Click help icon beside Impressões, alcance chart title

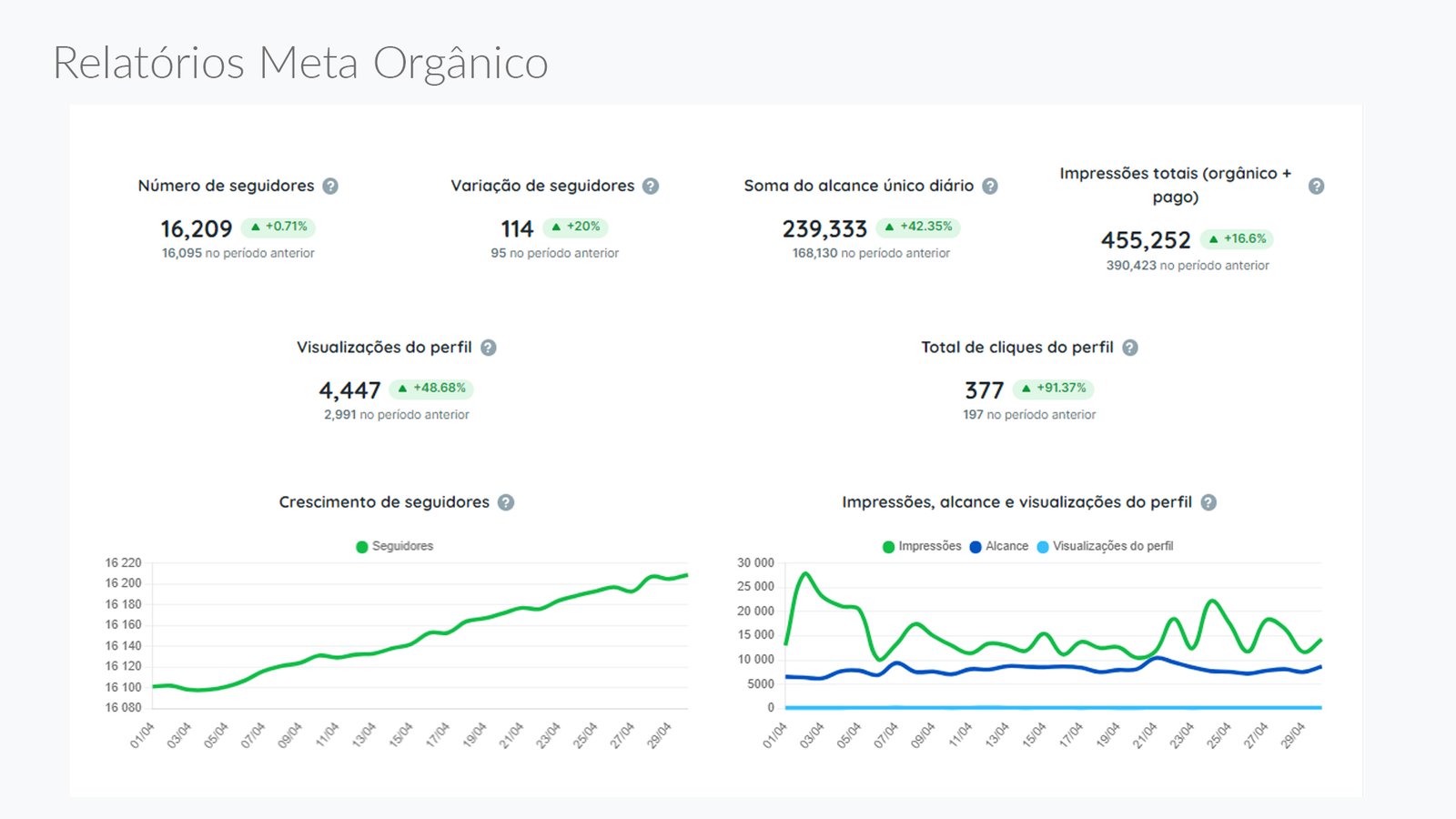click(1208, 502)
